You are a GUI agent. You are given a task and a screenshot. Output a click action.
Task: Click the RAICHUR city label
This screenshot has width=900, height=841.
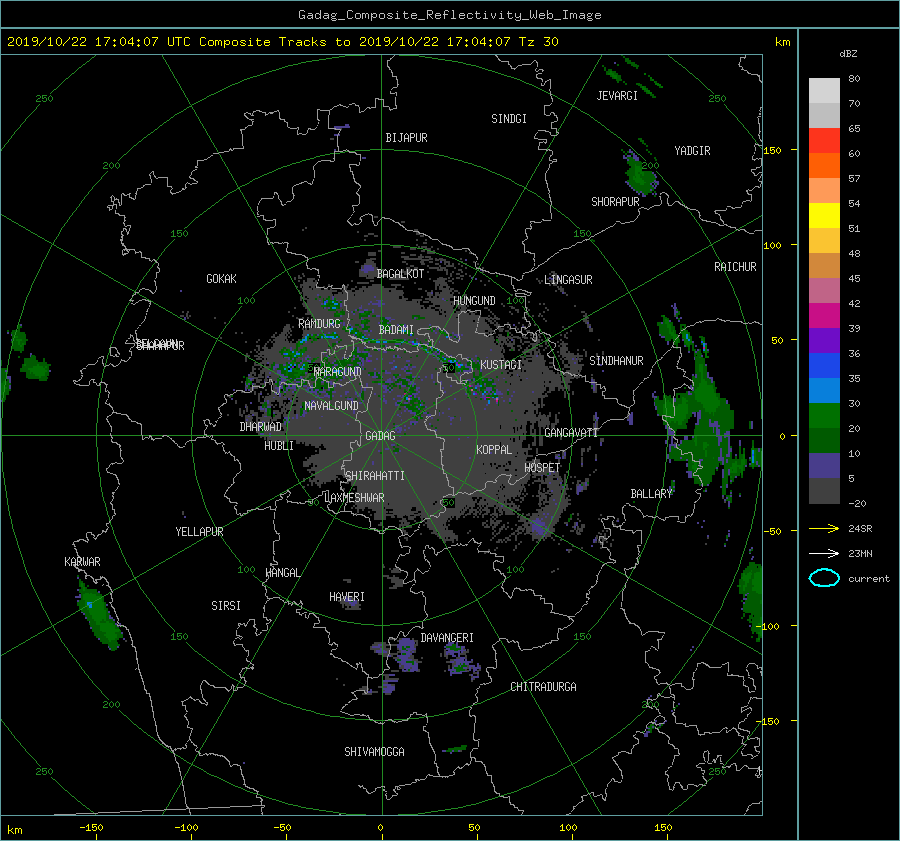(x=735, y=267)
